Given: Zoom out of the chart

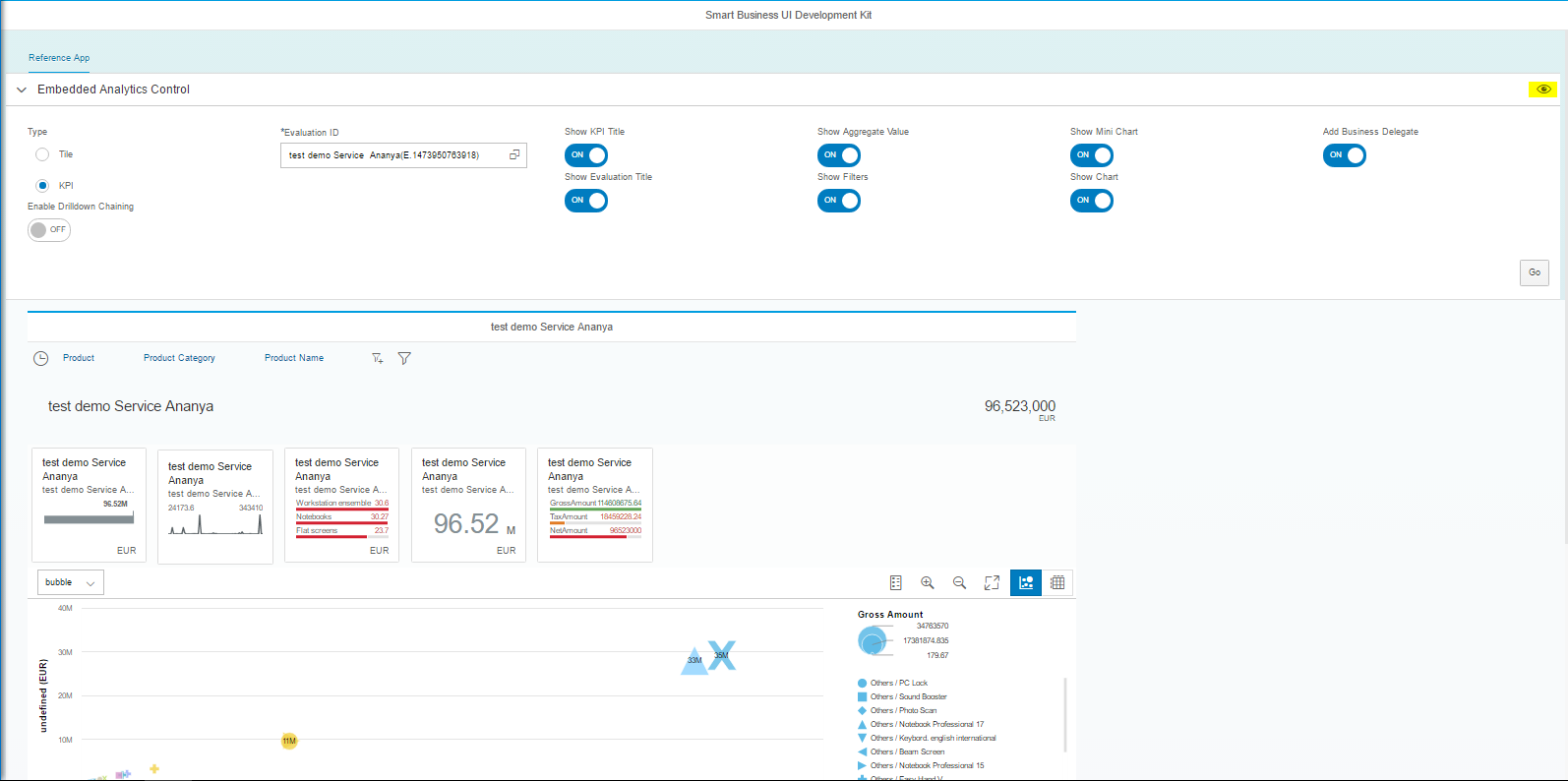Looking at the screenshot, I should click(x=959, y=583).
